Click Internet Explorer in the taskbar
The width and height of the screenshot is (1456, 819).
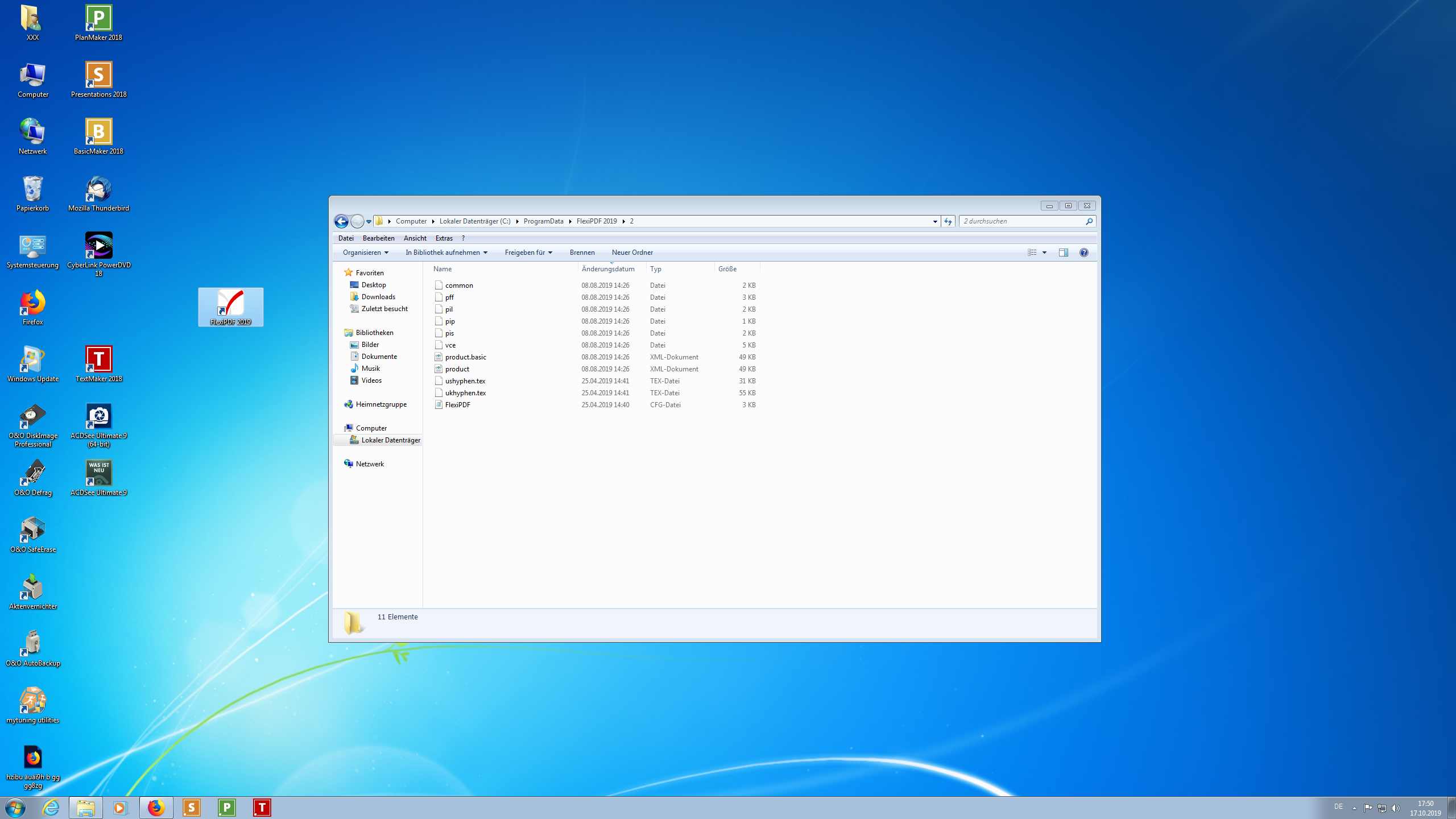click(51, 808)
